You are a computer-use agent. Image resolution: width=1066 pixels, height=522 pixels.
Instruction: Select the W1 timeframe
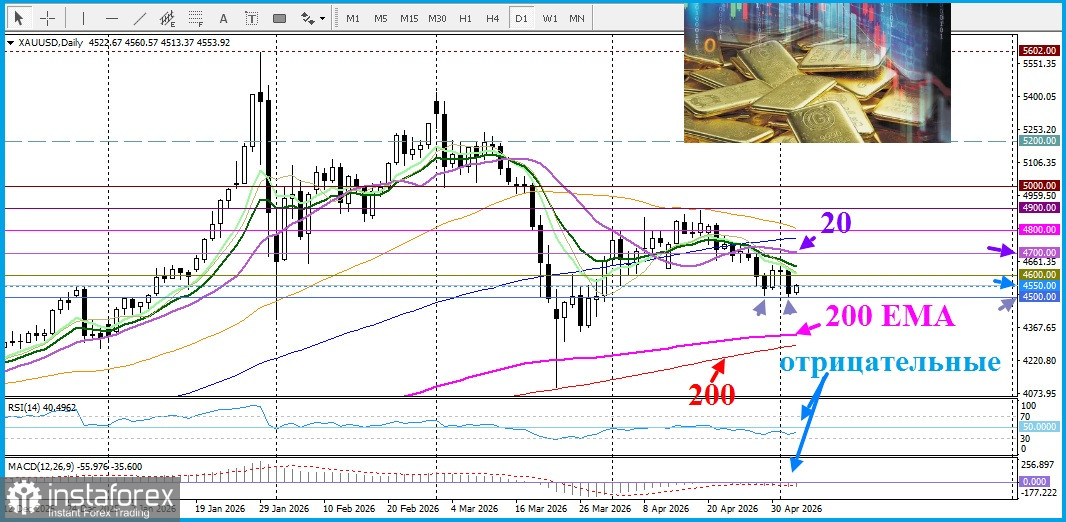click(x=549, y=18)
